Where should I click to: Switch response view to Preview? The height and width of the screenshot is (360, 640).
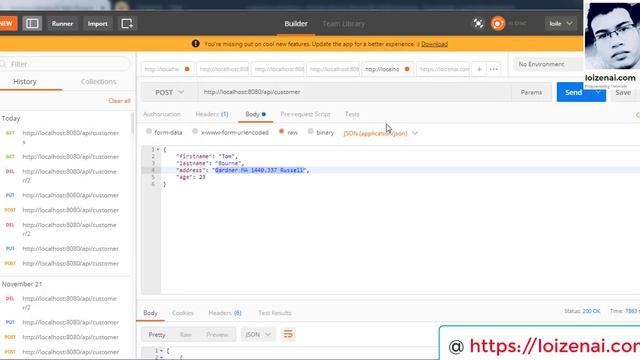[217, 334]
